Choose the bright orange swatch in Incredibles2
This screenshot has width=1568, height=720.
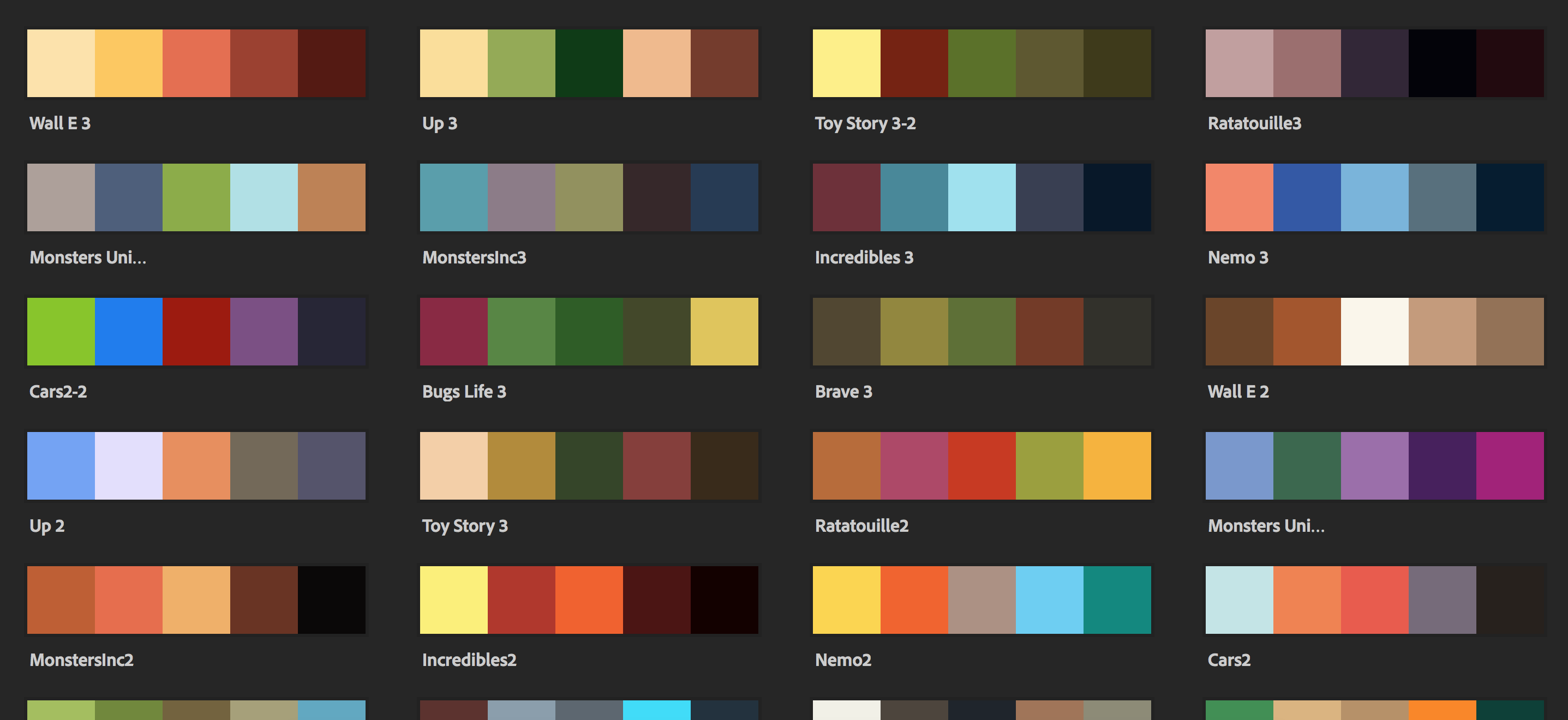(x=589, y=600)
